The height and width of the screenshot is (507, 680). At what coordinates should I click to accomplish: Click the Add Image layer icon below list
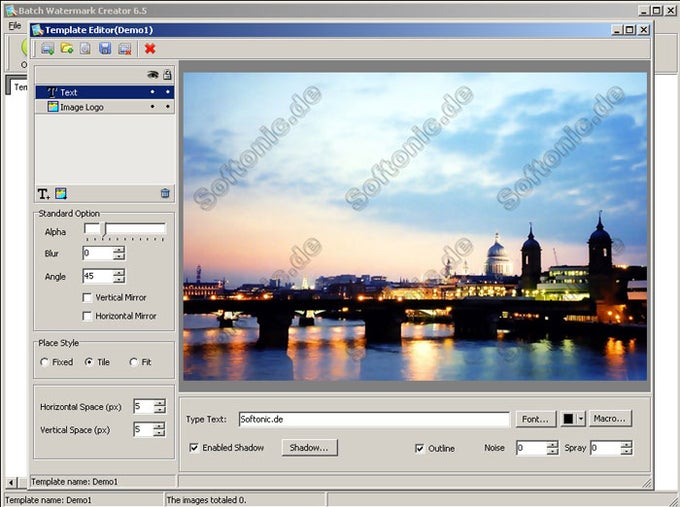pyautogui.click(x=61, y=193)
